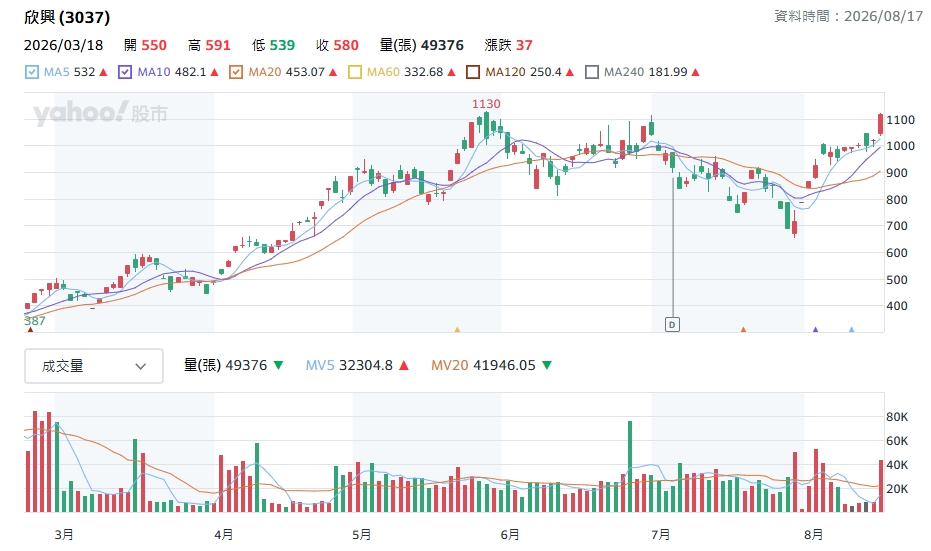Click the 欣興 (3037) stock title
931x551 pixels.
click(67, 17)
